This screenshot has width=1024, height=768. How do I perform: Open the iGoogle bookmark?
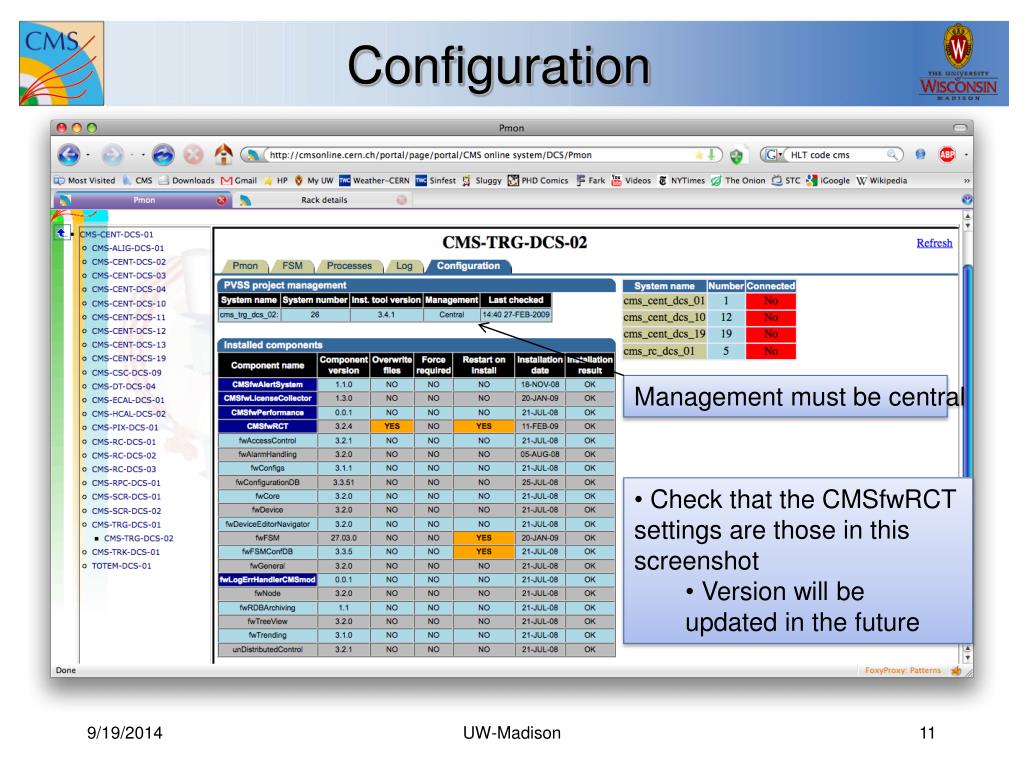point(828,180)
